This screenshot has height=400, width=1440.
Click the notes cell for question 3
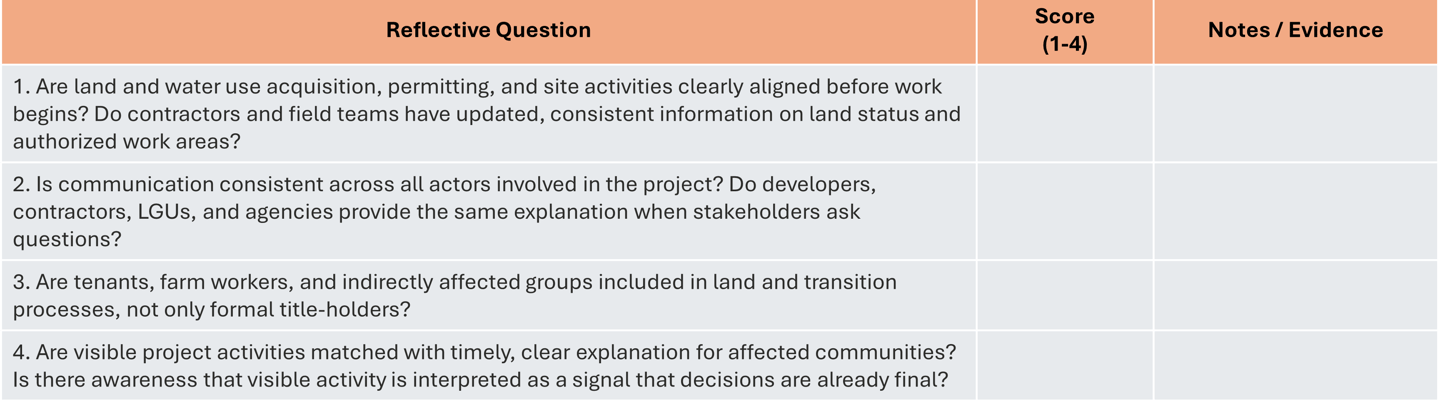click(1295, 296)
